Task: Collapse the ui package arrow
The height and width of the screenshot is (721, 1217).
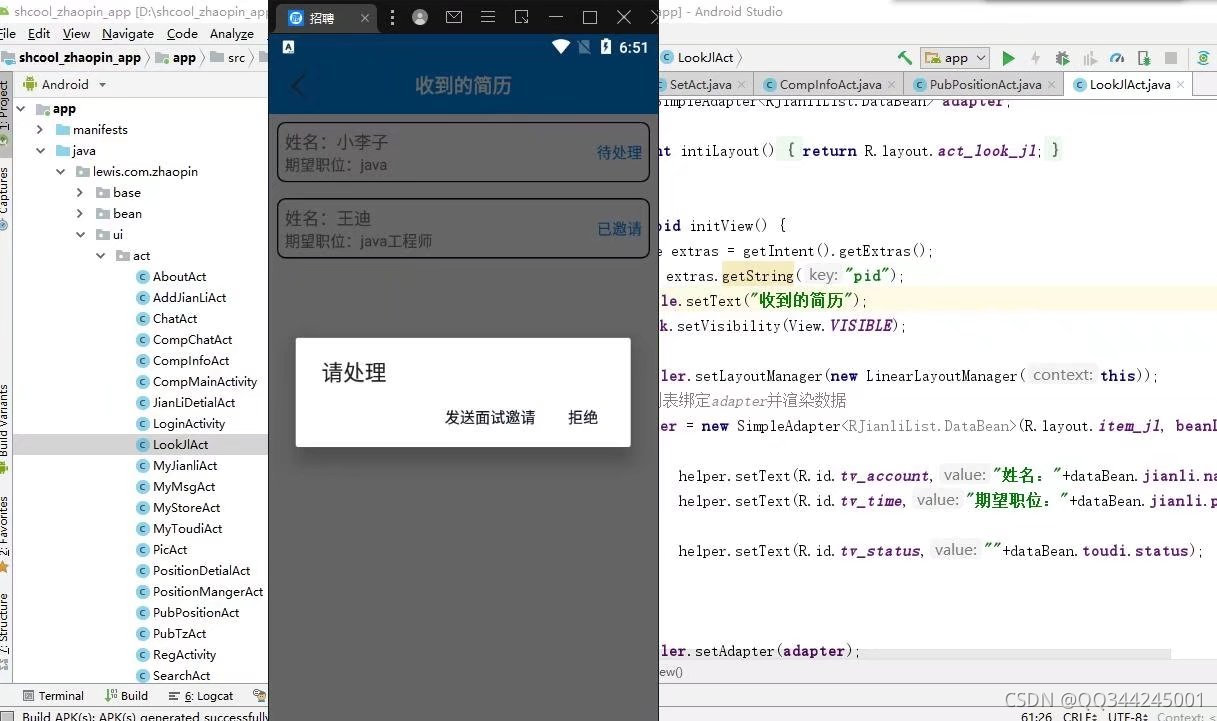Action: click(80, 235)
